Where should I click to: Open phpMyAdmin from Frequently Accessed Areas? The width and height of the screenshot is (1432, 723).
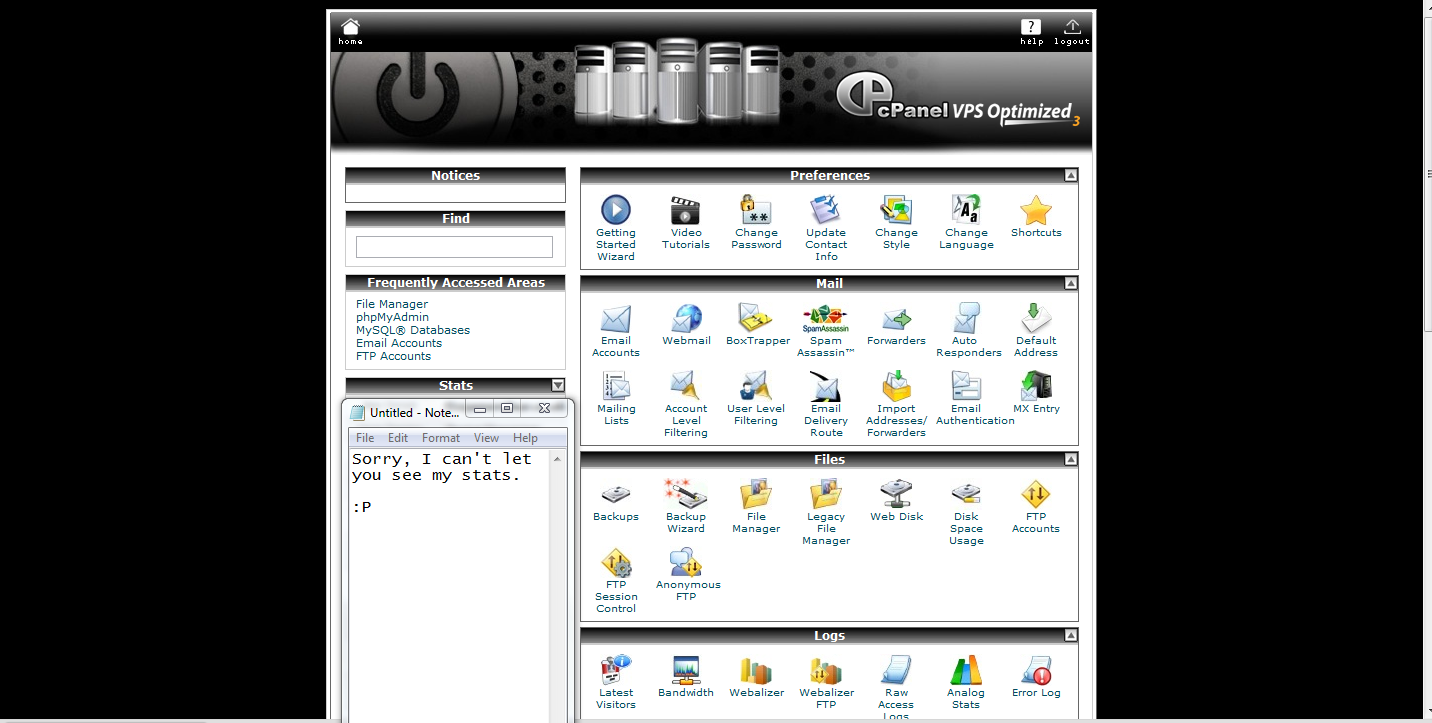pyautogui.click(x=392, y=316)
